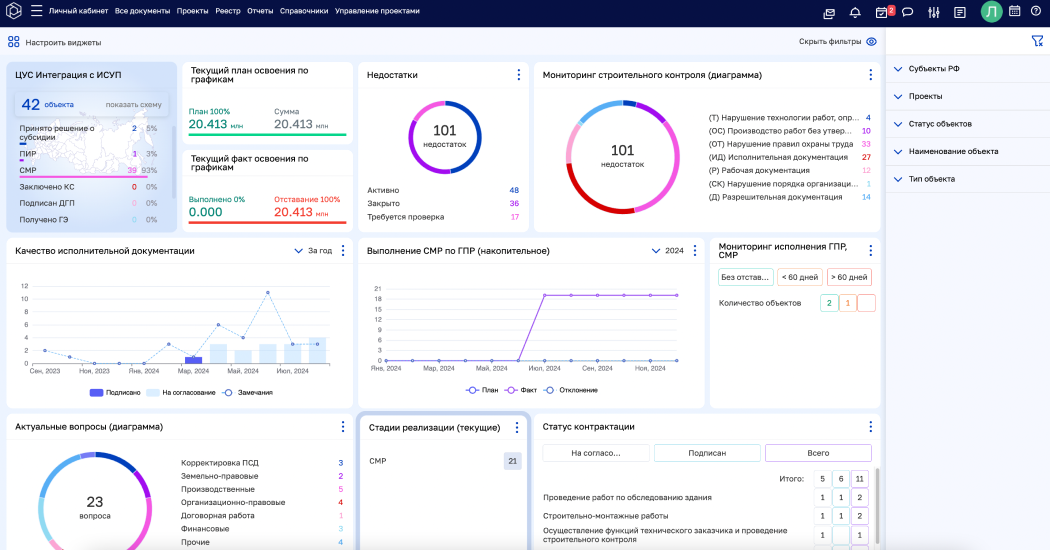Select На согласо... tab in Статус контрактации
1050x550 pixels.
pos(595,453)
